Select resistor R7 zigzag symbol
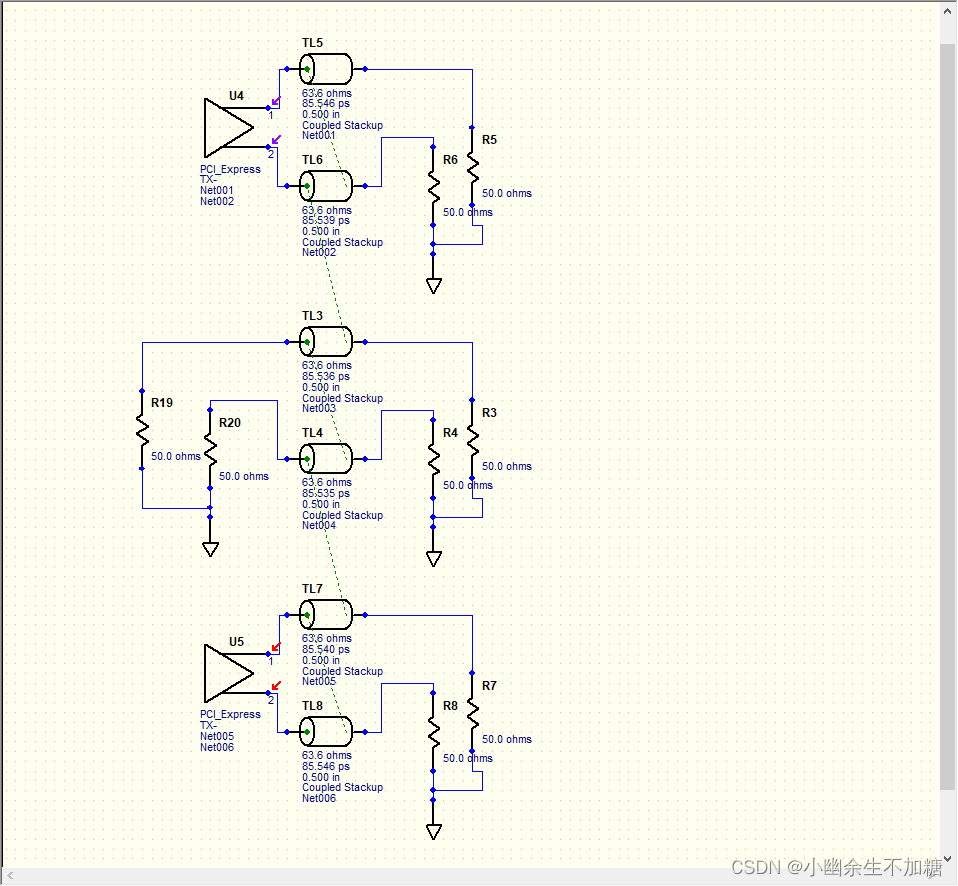Screen dimensions: 958x886 (472, 712)
